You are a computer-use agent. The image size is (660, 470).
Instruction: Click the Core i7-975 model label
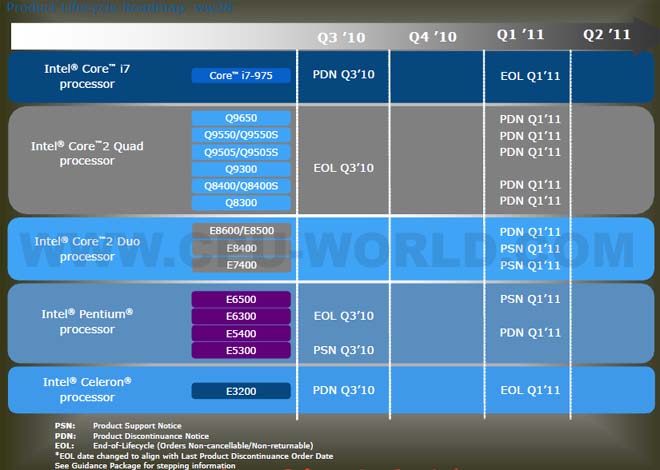(x=241, y=75)
